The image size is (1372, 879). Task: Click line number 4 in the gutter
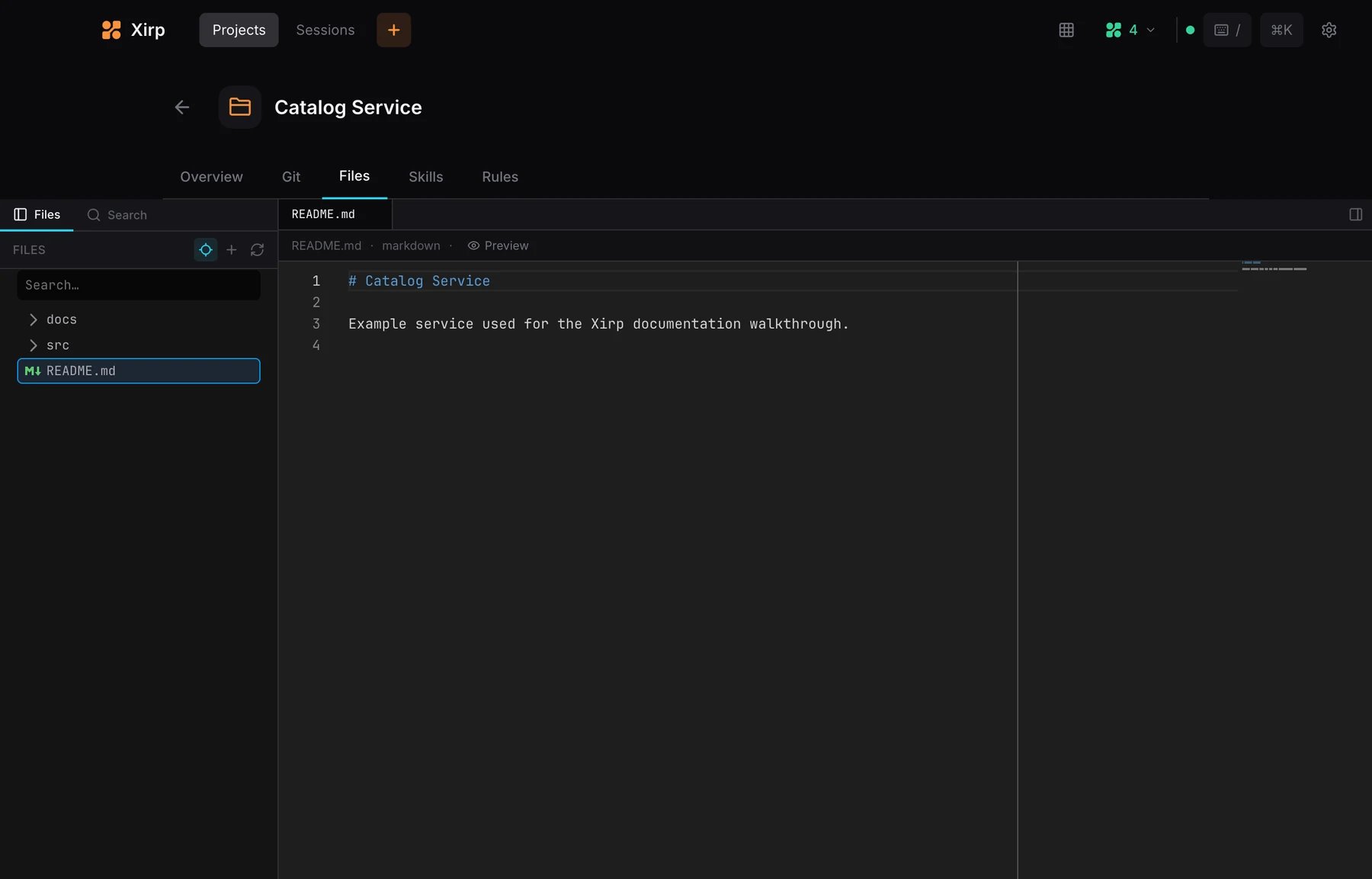(x=316, y=345)
